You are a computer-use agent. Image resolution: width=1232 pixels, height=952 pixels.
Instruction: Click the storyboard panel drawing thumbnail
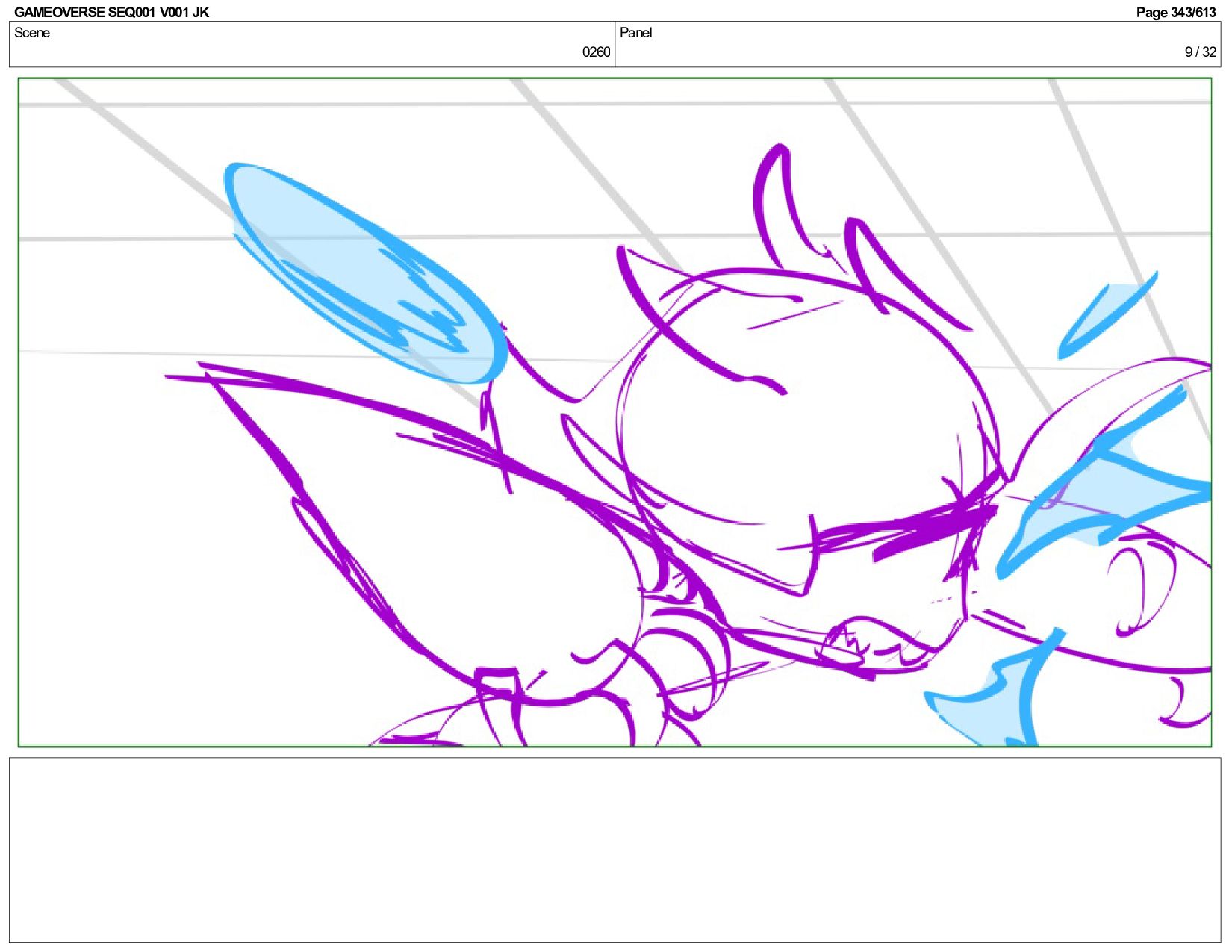[x=615, y=412]
